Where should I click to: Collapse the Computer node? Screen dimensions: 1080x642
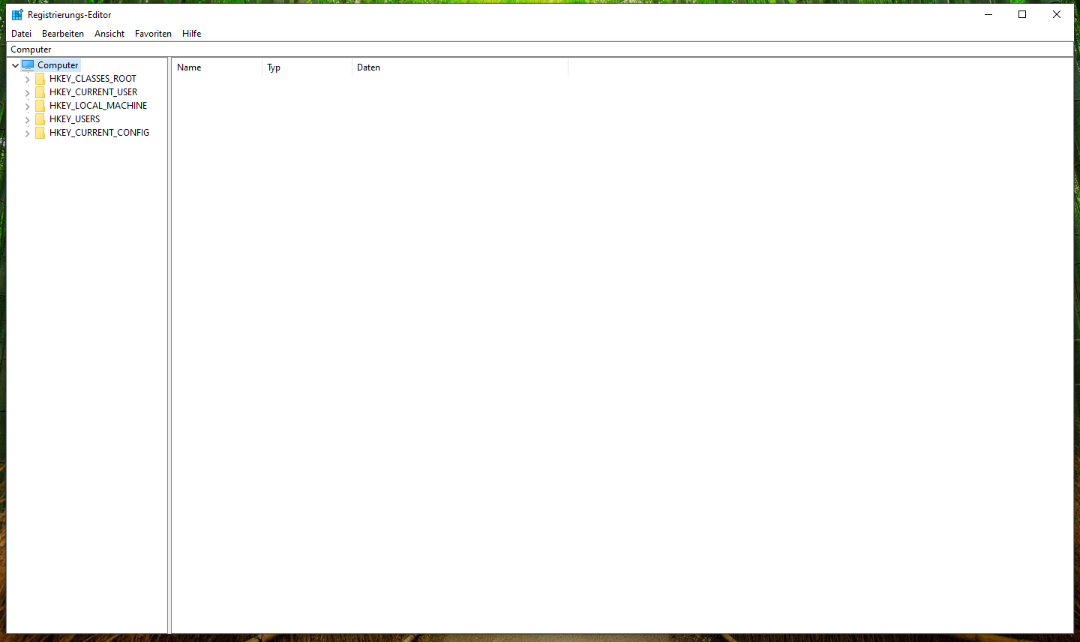pos(16,64)
